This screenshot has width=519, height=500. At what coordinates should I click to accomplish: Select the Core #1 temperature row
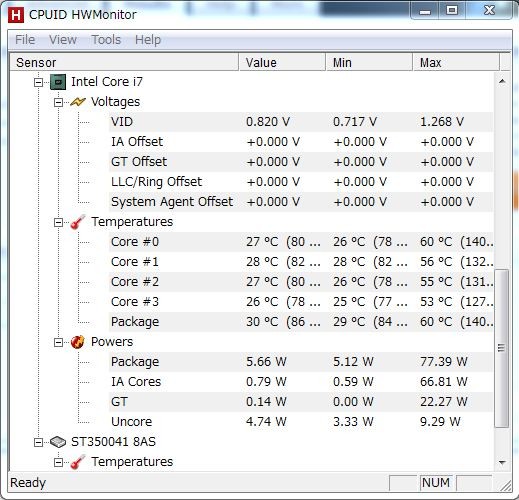pyautogui.click(x=301, y=262)
